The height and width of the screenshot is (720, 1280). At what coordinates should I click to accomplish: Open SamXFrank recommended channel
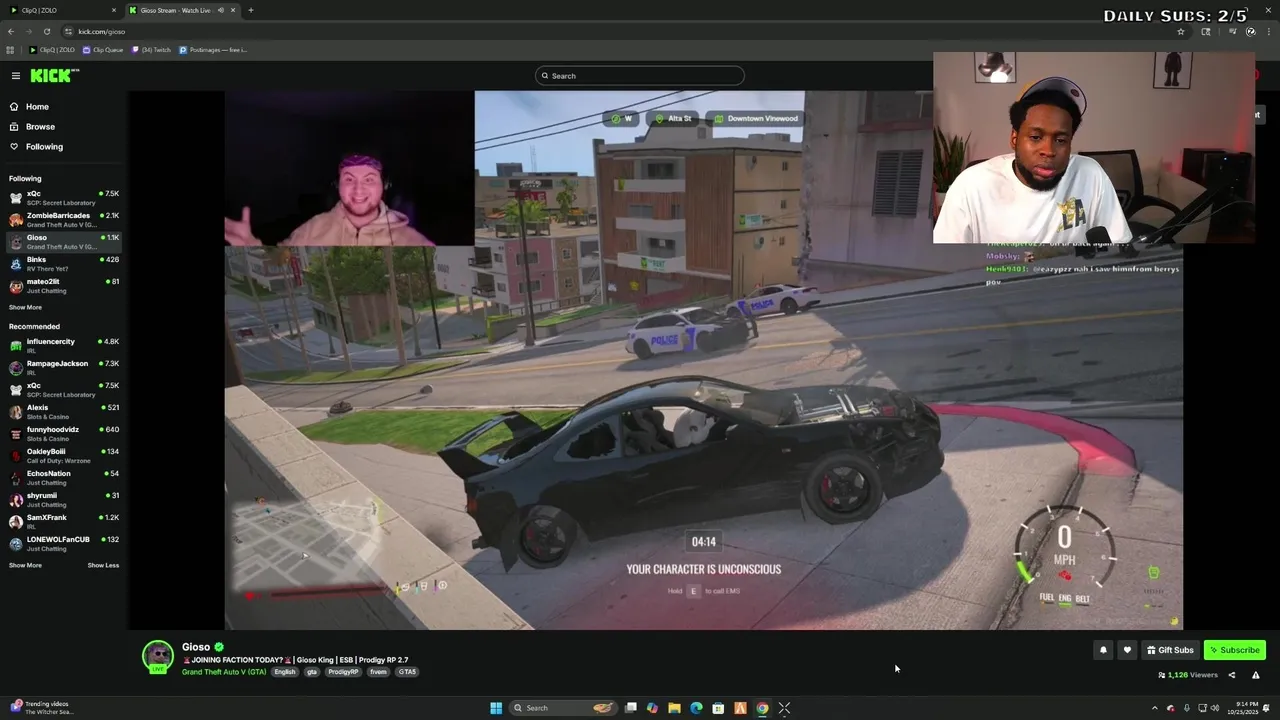[x=64, y=522]
